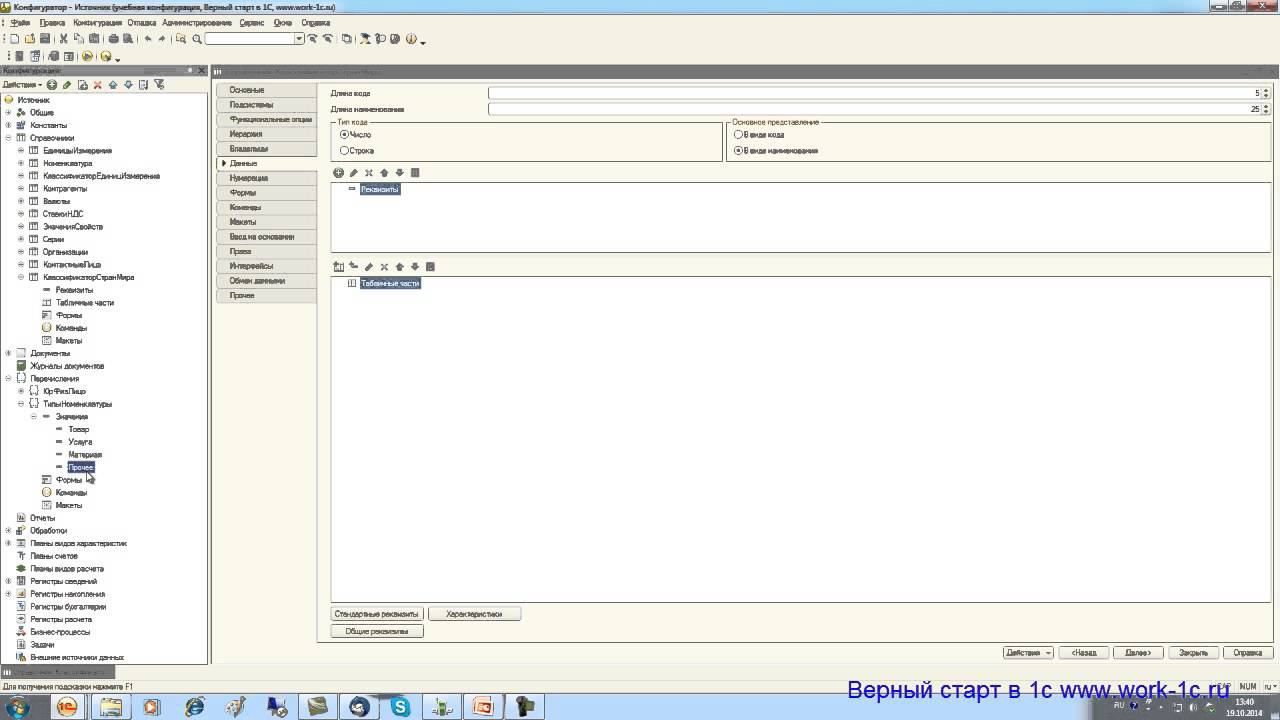Image resolution: width=1280 pixels, height=720 pixels.
Task: Click the Edit pencil icon in Configuration panel
Action: 67,85
